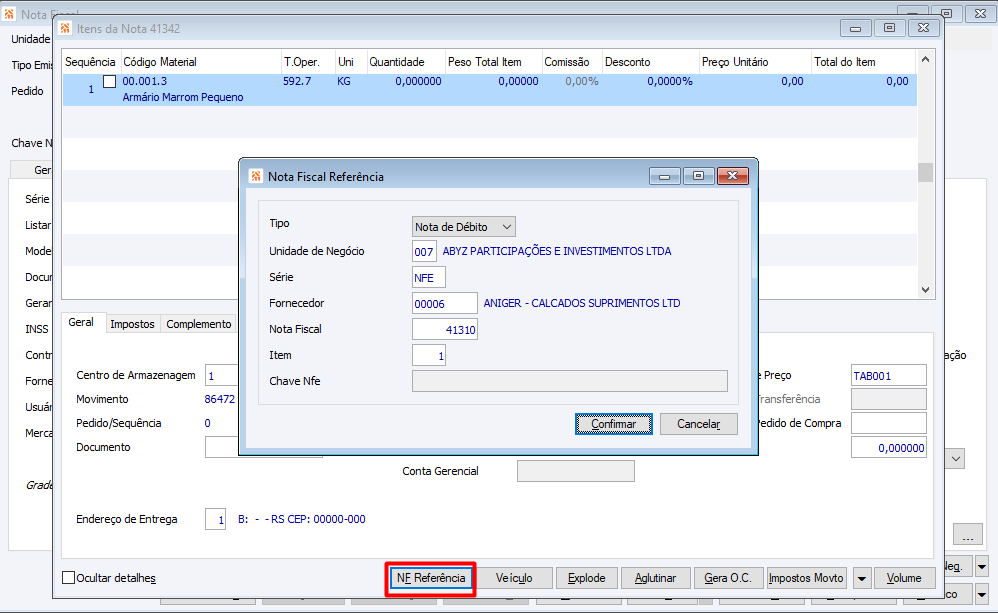Screen dimensions: 998x613
Task: Maximize the Nota Fiscal Referência dialog
Action: click(x=698, y=176)
